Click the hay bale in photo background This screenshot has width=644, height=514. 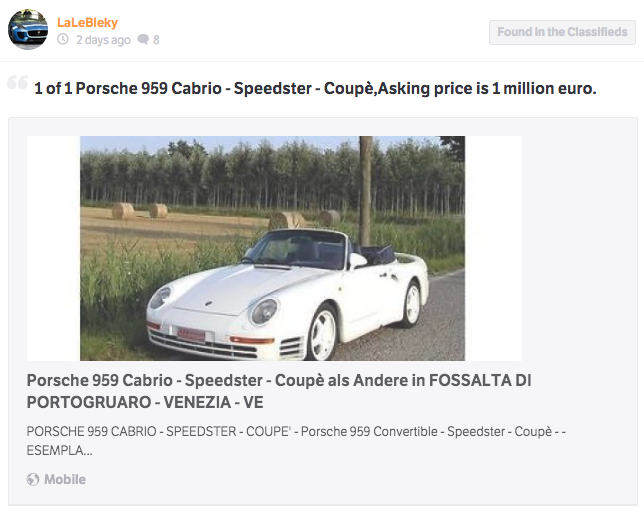click(123, 210)
